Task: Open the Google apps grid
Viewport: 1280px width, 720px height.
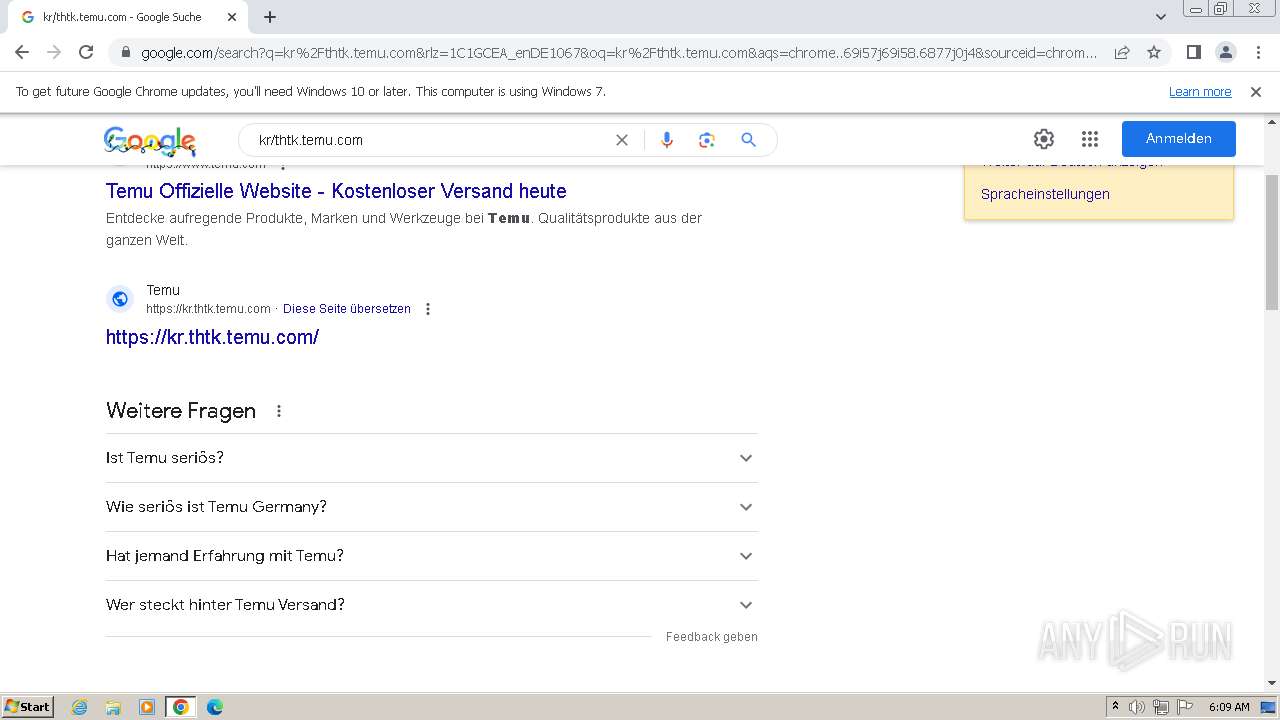Action: click(x=1090, y=139)
